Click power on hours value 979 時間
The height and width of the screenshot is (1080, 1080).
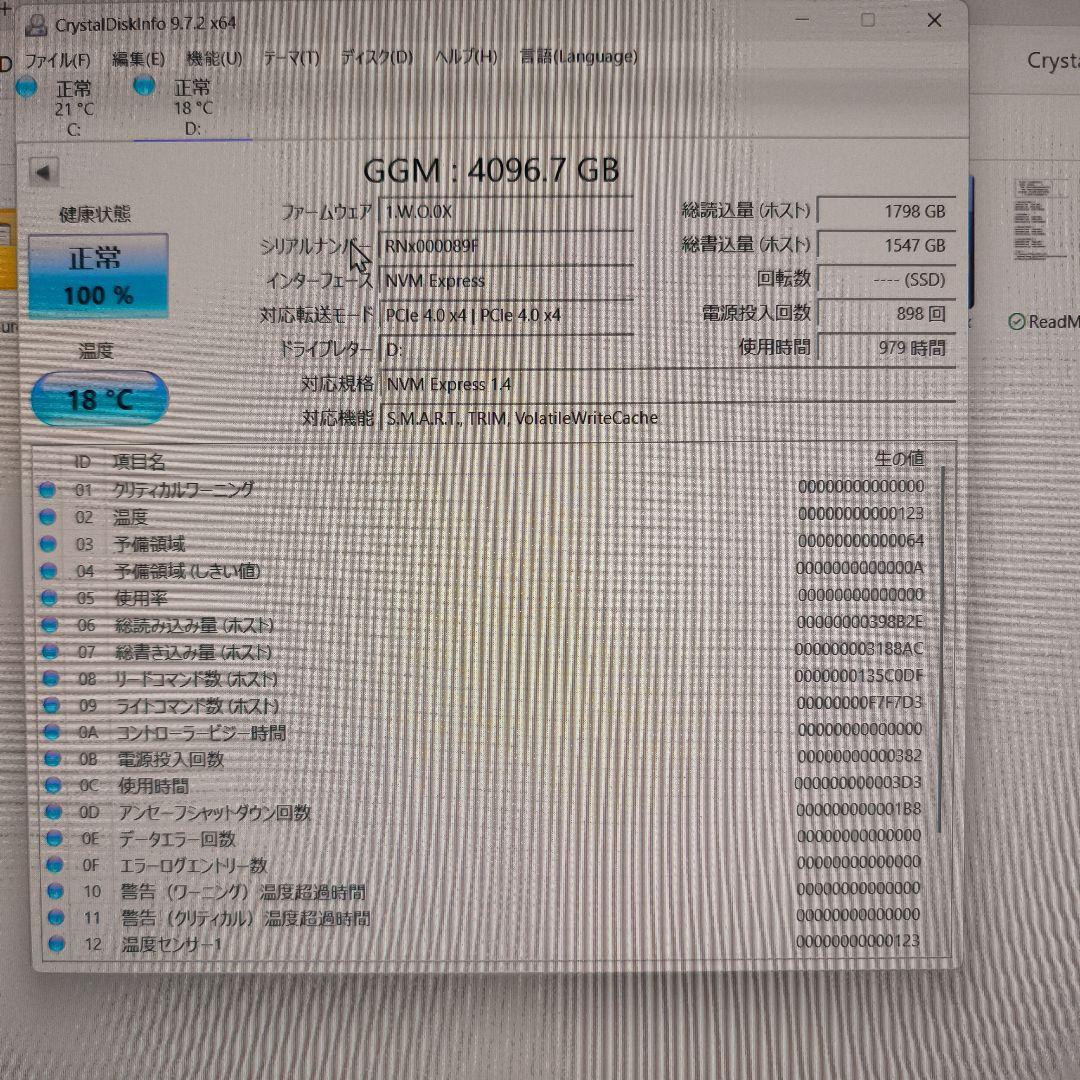(x=886, y=348)
